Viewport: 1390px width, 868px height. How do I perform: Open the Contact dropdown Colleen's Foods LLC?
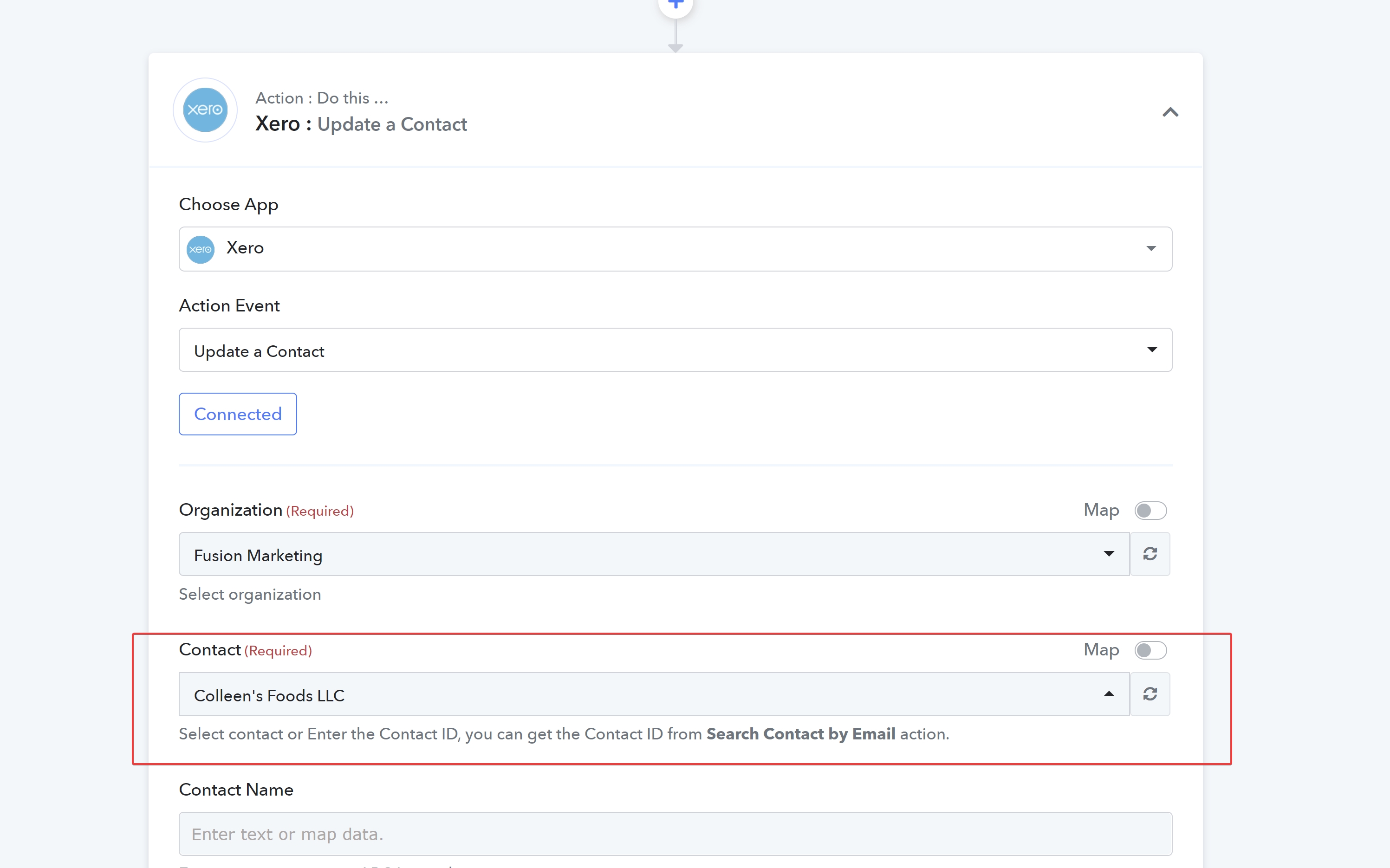click(654, 694)
